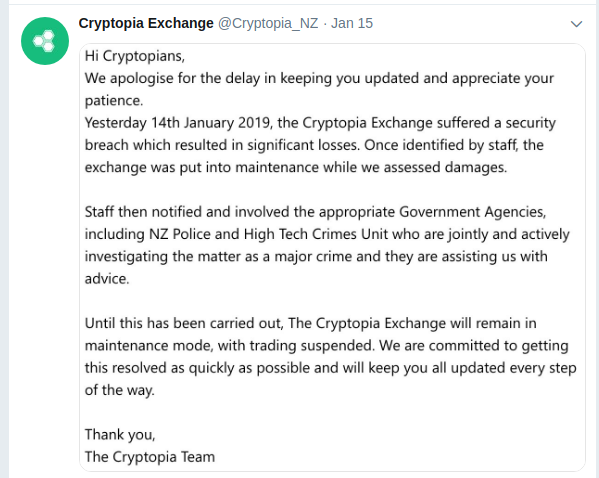
Task: Open the tweet via Jan 15 timestamp
Action: (x=352, y=23)
